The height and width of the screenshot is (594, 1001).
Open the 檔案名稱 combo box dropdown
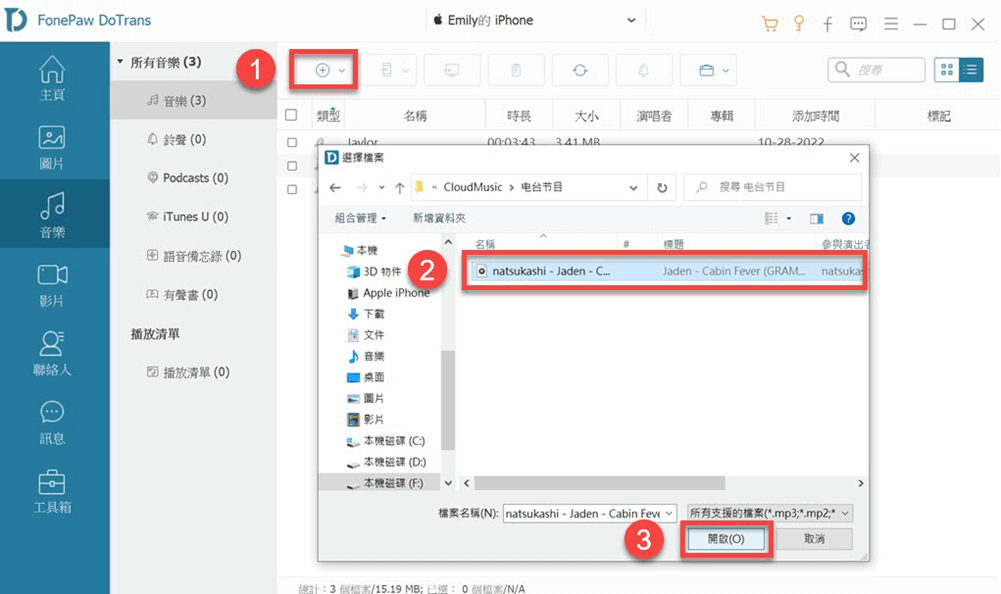[668, 514]
